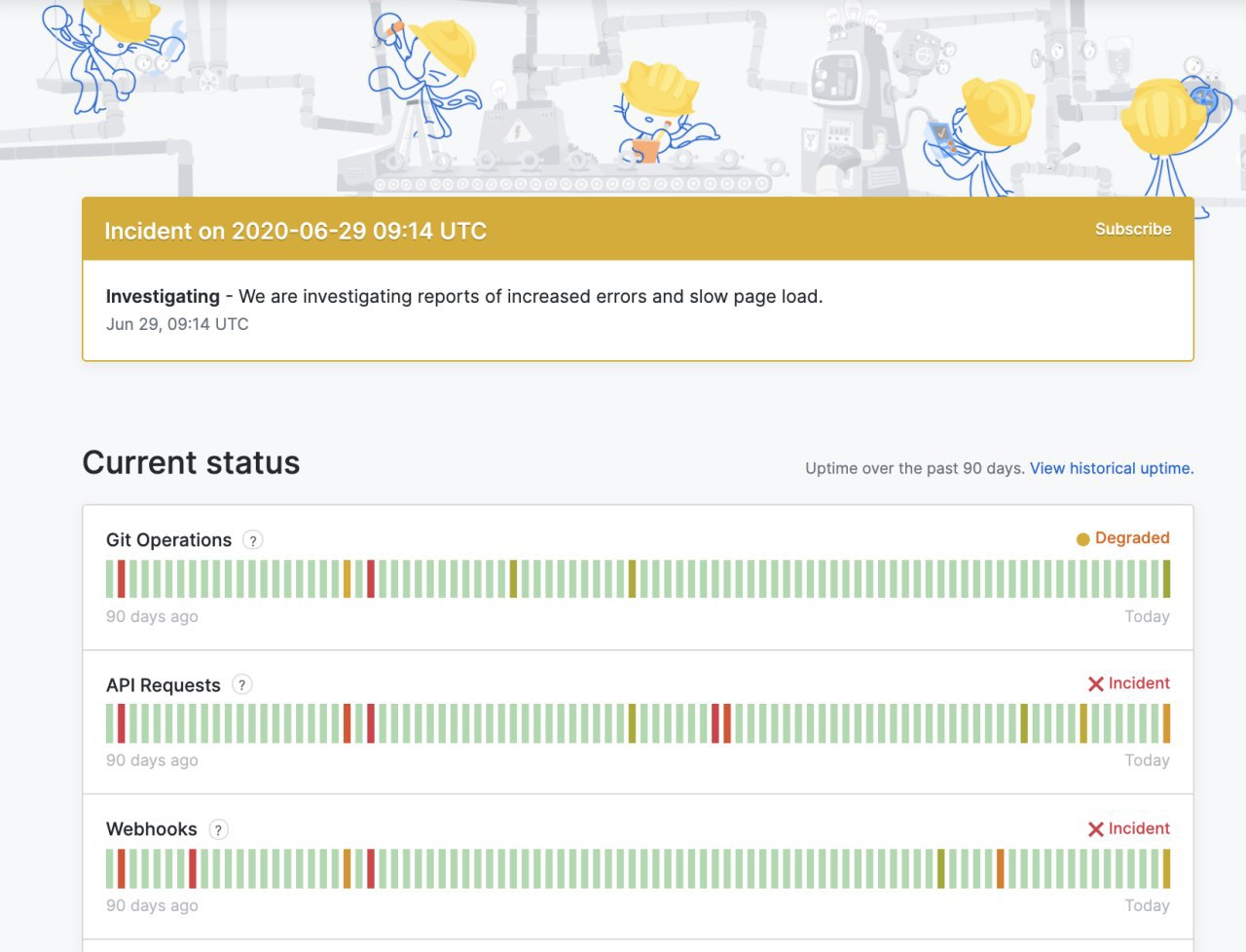This screenshot has width=1246, height=952.
Task: Select today's bar in Git Operations timeline
Action: tap(1166, 579)
